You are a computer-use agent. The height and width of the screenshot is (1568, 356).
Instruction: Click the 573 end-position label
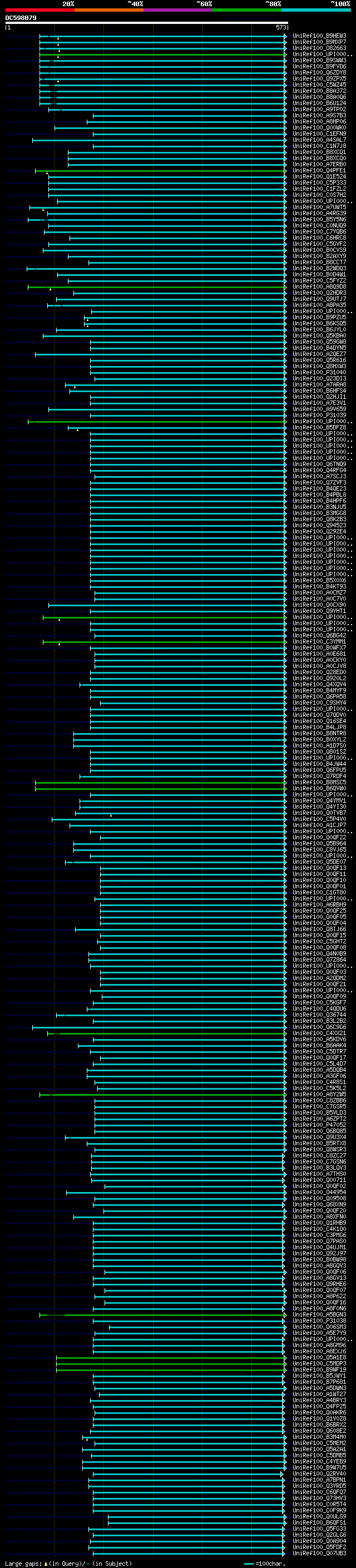280,27
